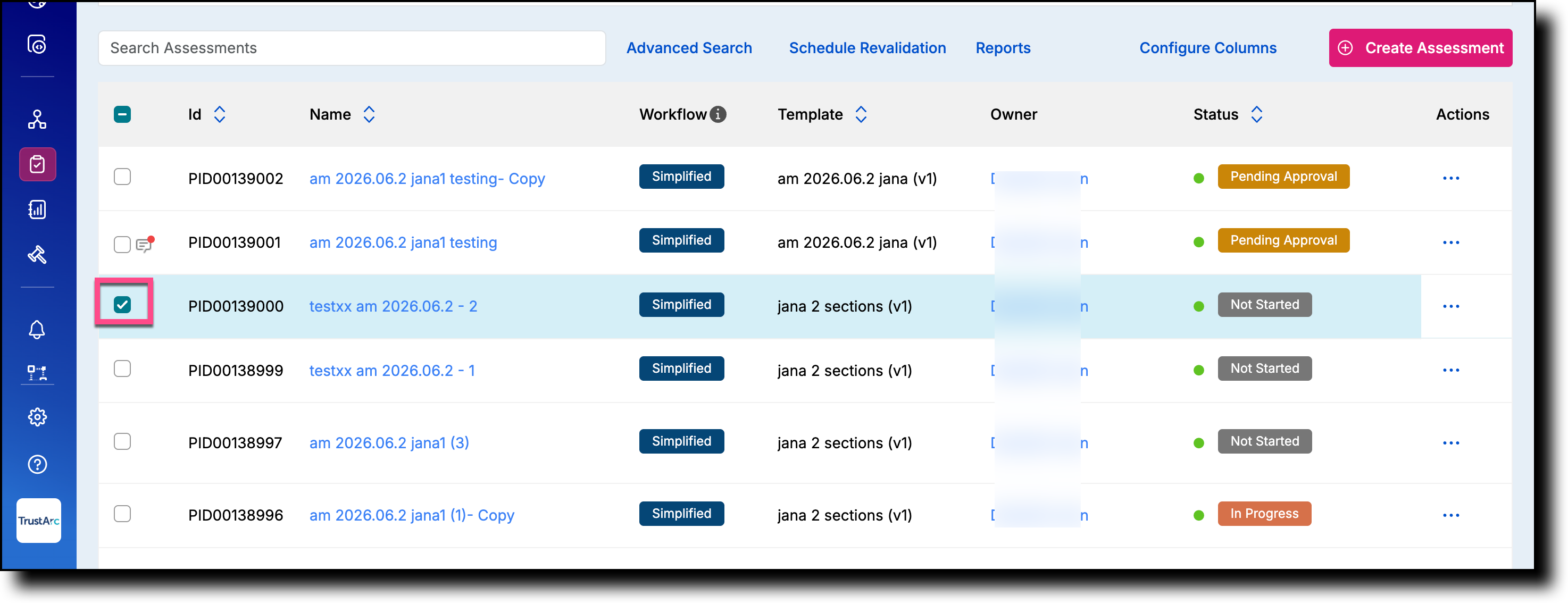Open assessment 'am 2026.06.2 jana1 (3)'
The width and height of the screenshot is (1568, 603).
tap(389, 443)
